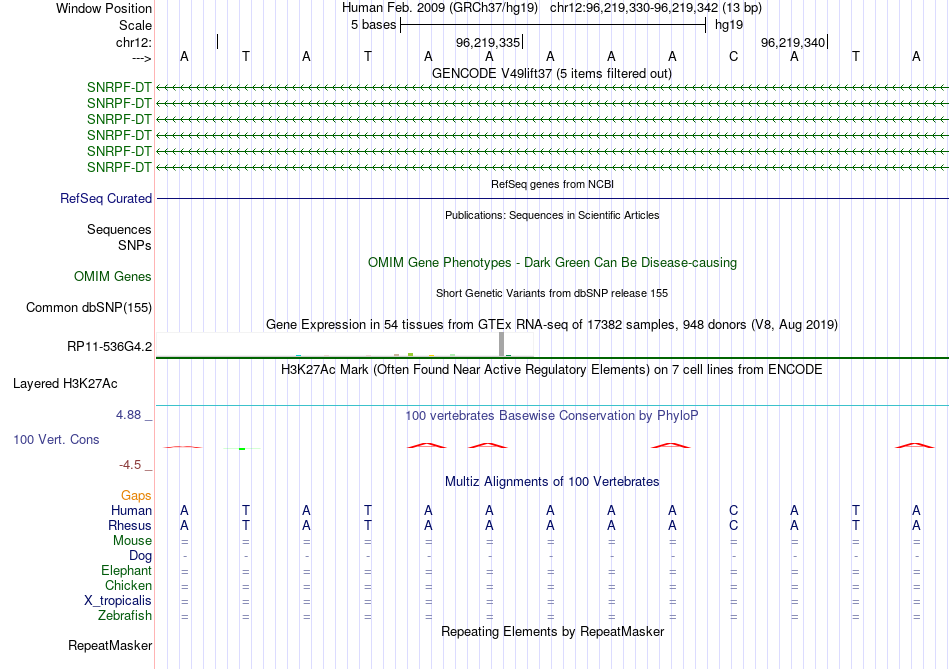Click the Rhesus alignment row label
The height and width of the screenshot is (669, 950).
coord(130,526)
